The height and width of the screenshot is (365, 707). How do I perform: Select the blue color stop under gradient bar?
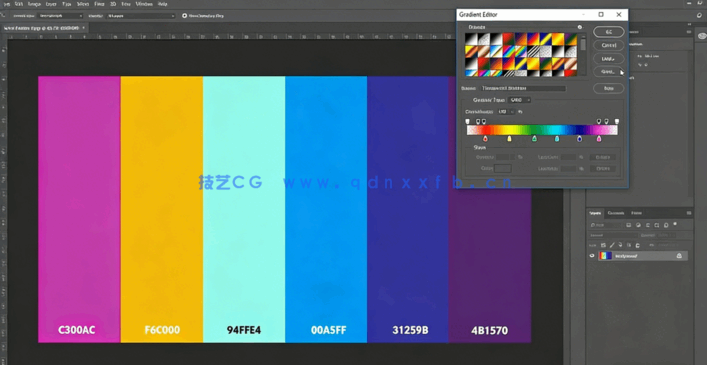579,139
